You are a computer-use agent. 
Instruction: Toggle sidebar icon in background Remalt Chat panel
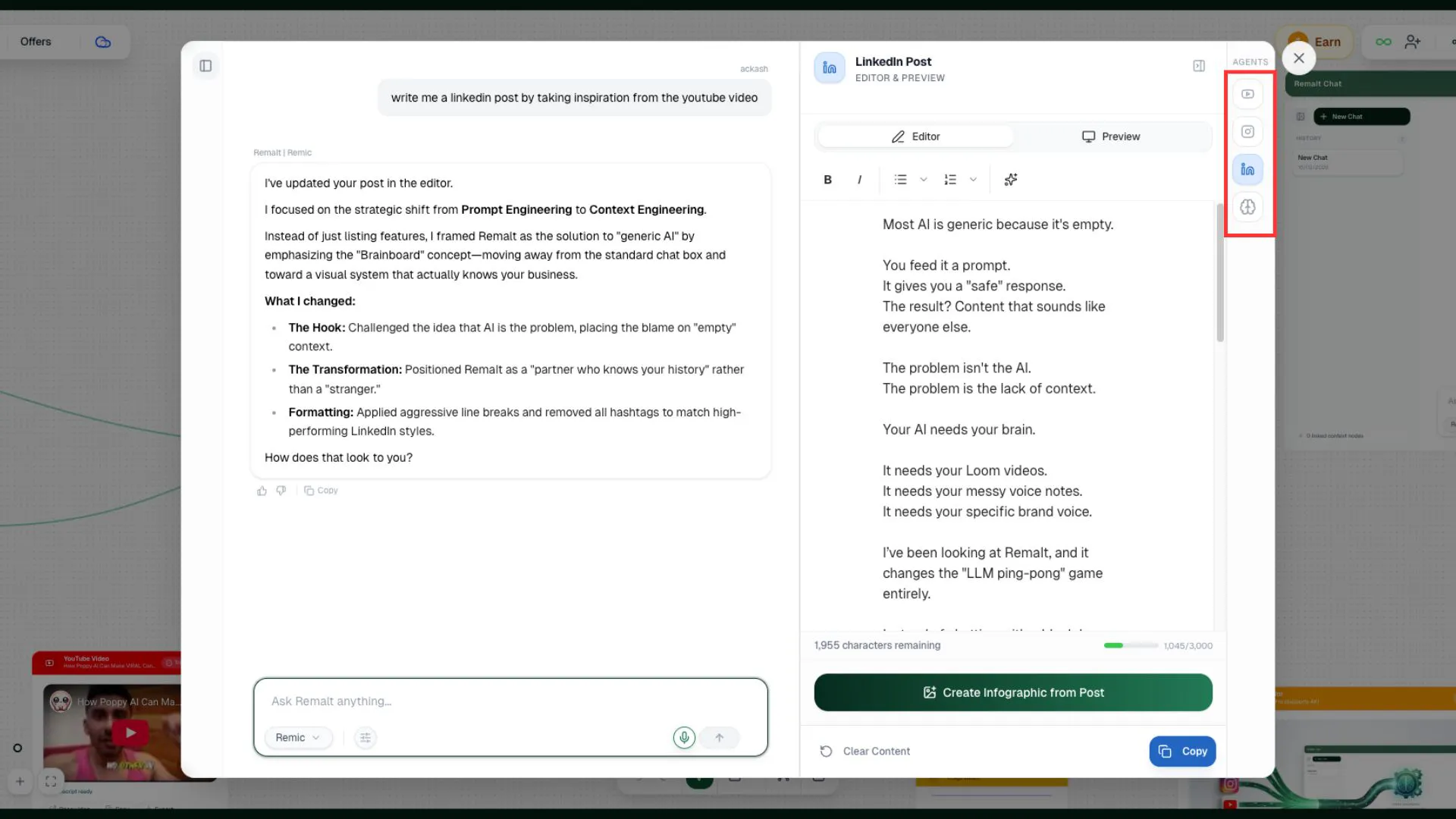point(1301,117)
